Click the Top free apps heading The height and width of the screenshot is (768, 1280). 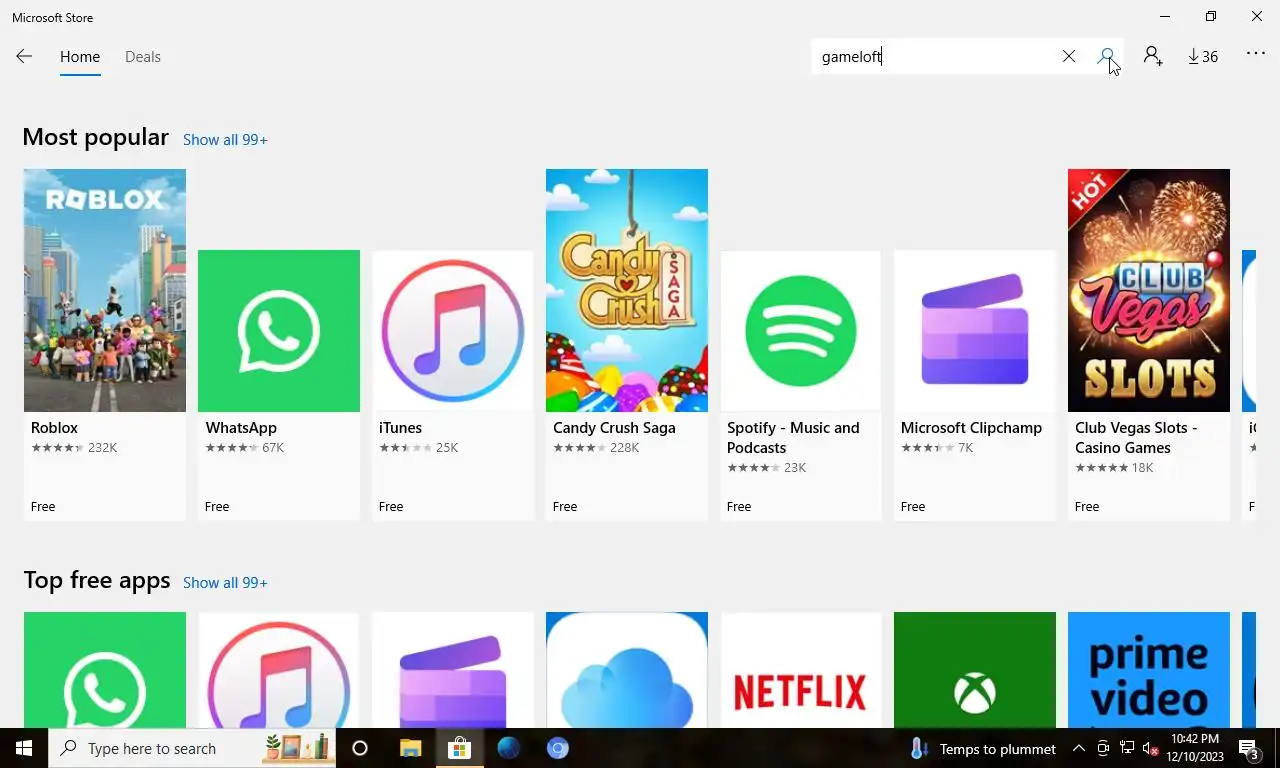coord(96,580)
